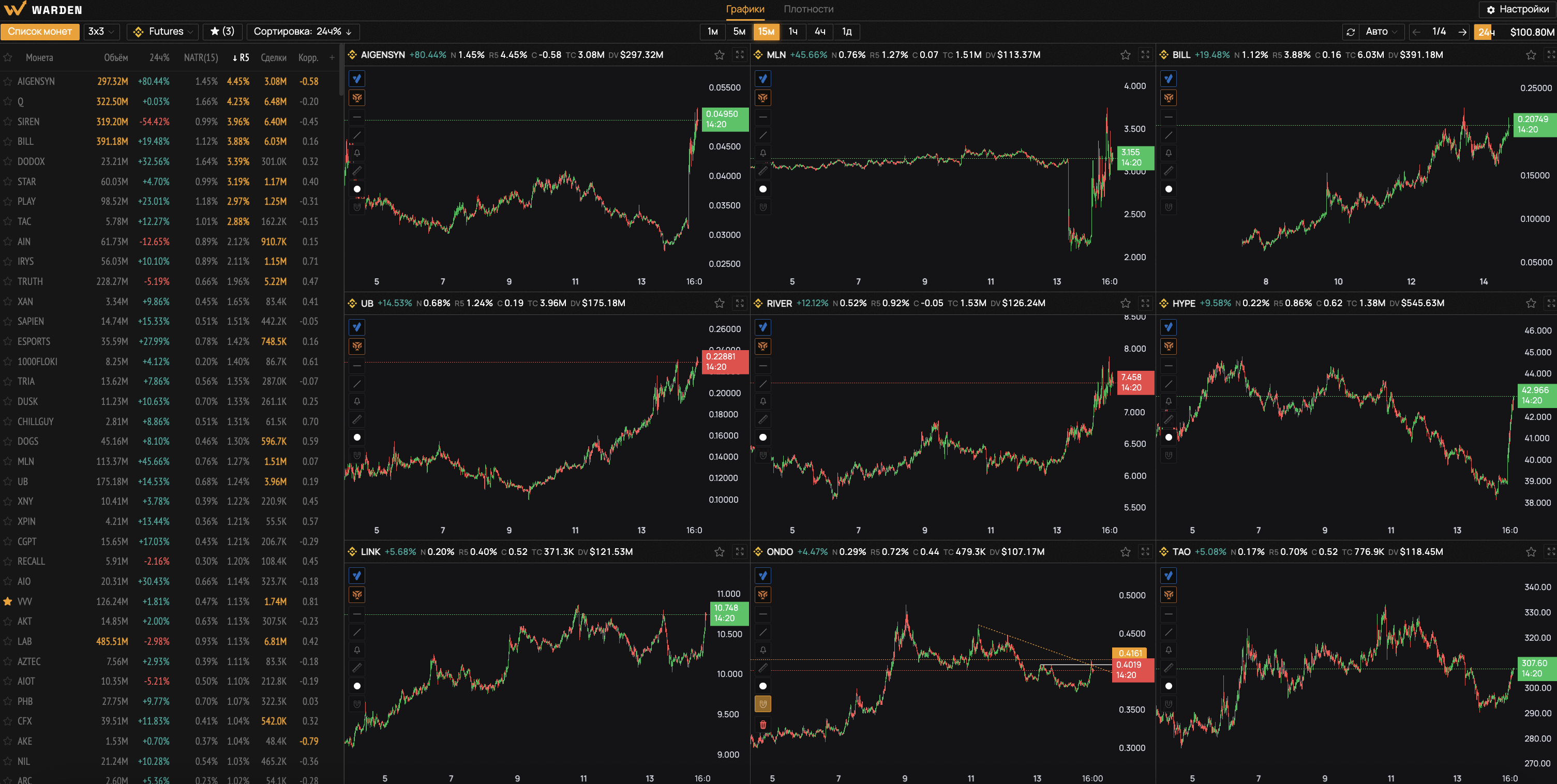
Task: Activate the trend line tool on MLN chart
Action: [763, 135]
